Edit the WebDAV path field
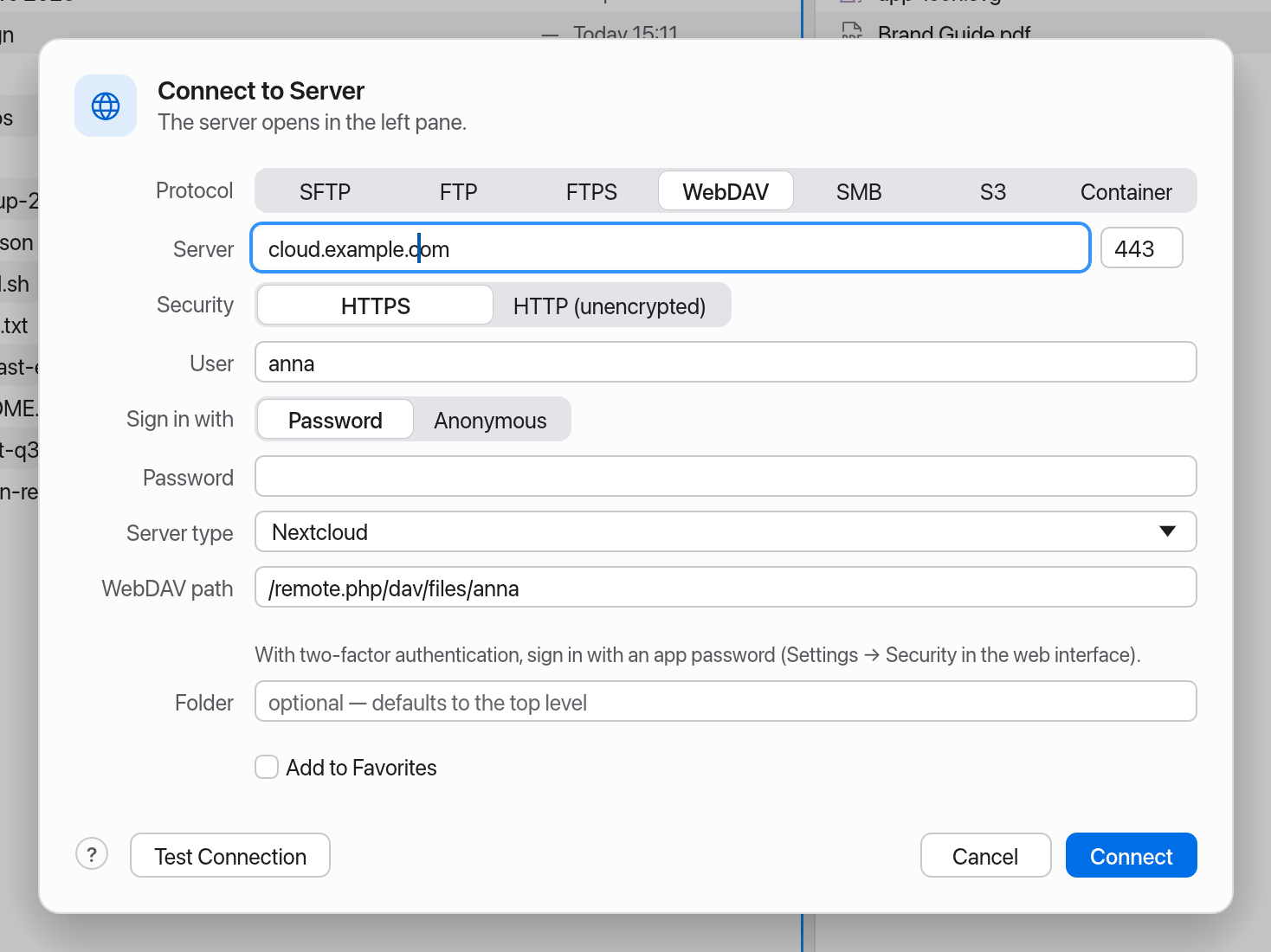Screen dimensions: 1271x952 coord(726,587)
